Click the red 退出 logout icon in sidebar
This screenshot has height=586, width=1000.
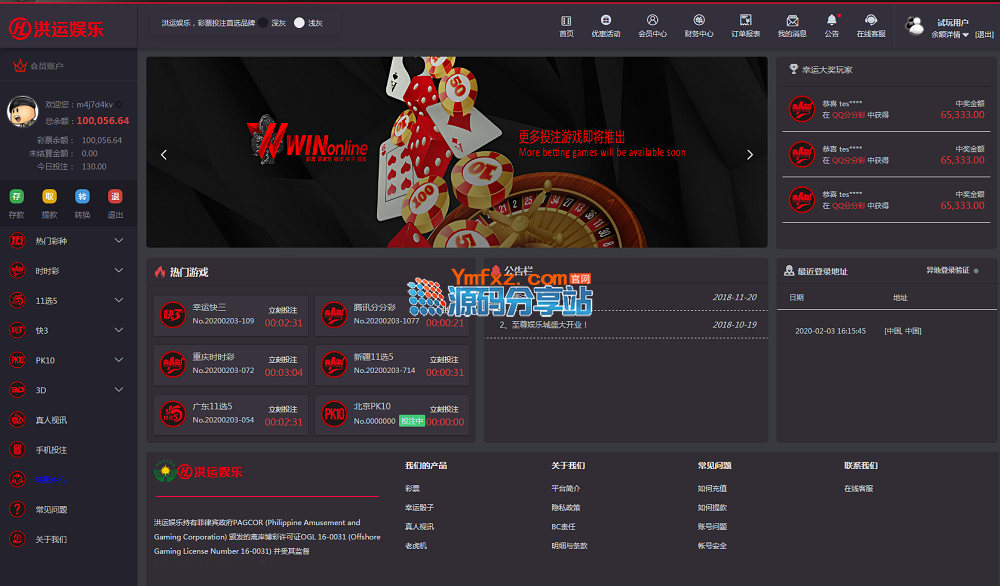click(115, 196)
